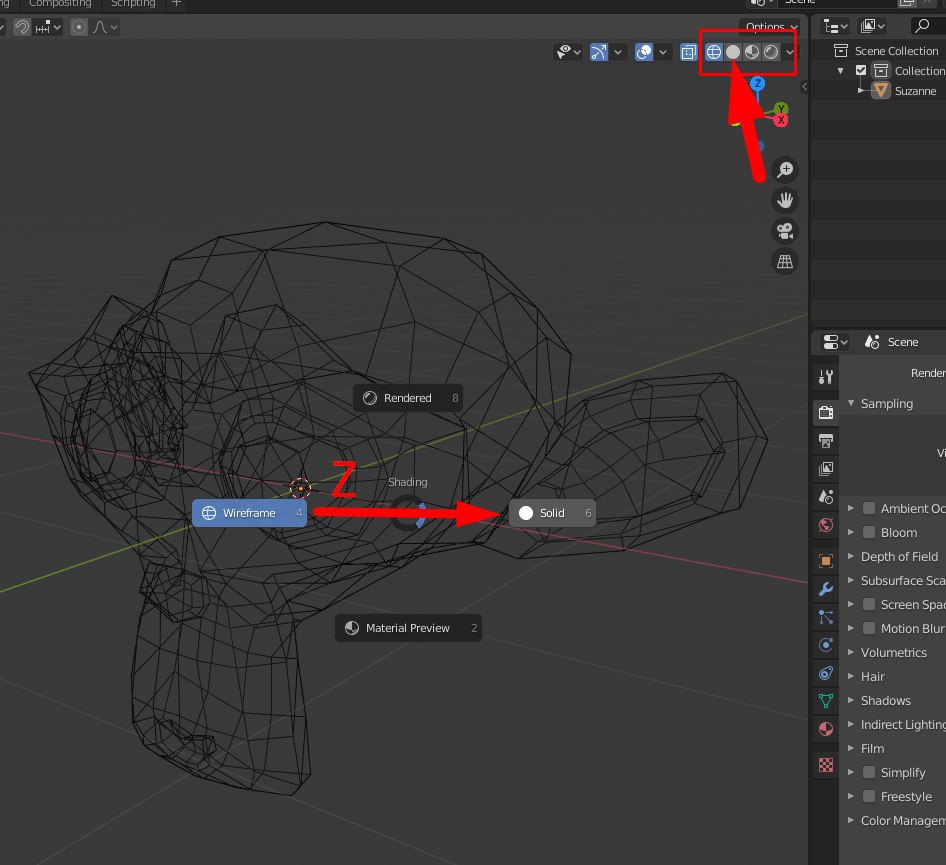Open shading options dropdown arrow
946x865 pixels.
(789, 52)
